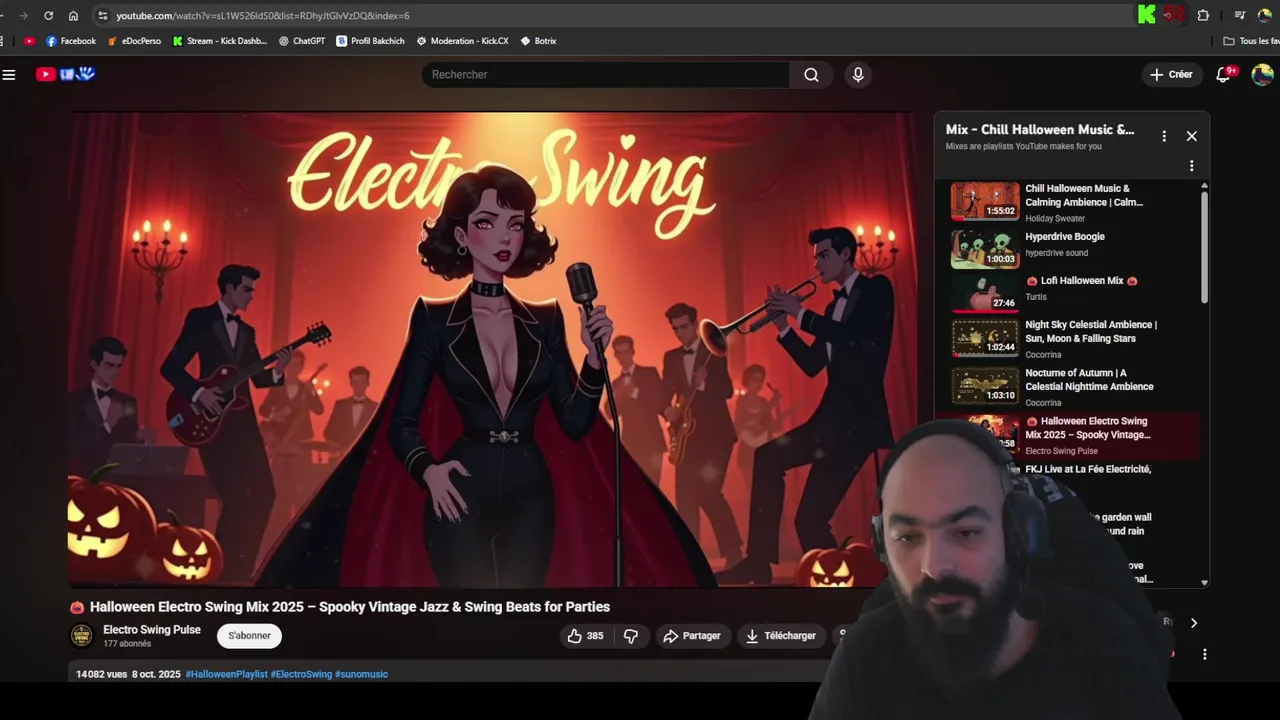Click the browser forward arrow
This screenshot has height=720, width=1280.
(x=23, y=16)
